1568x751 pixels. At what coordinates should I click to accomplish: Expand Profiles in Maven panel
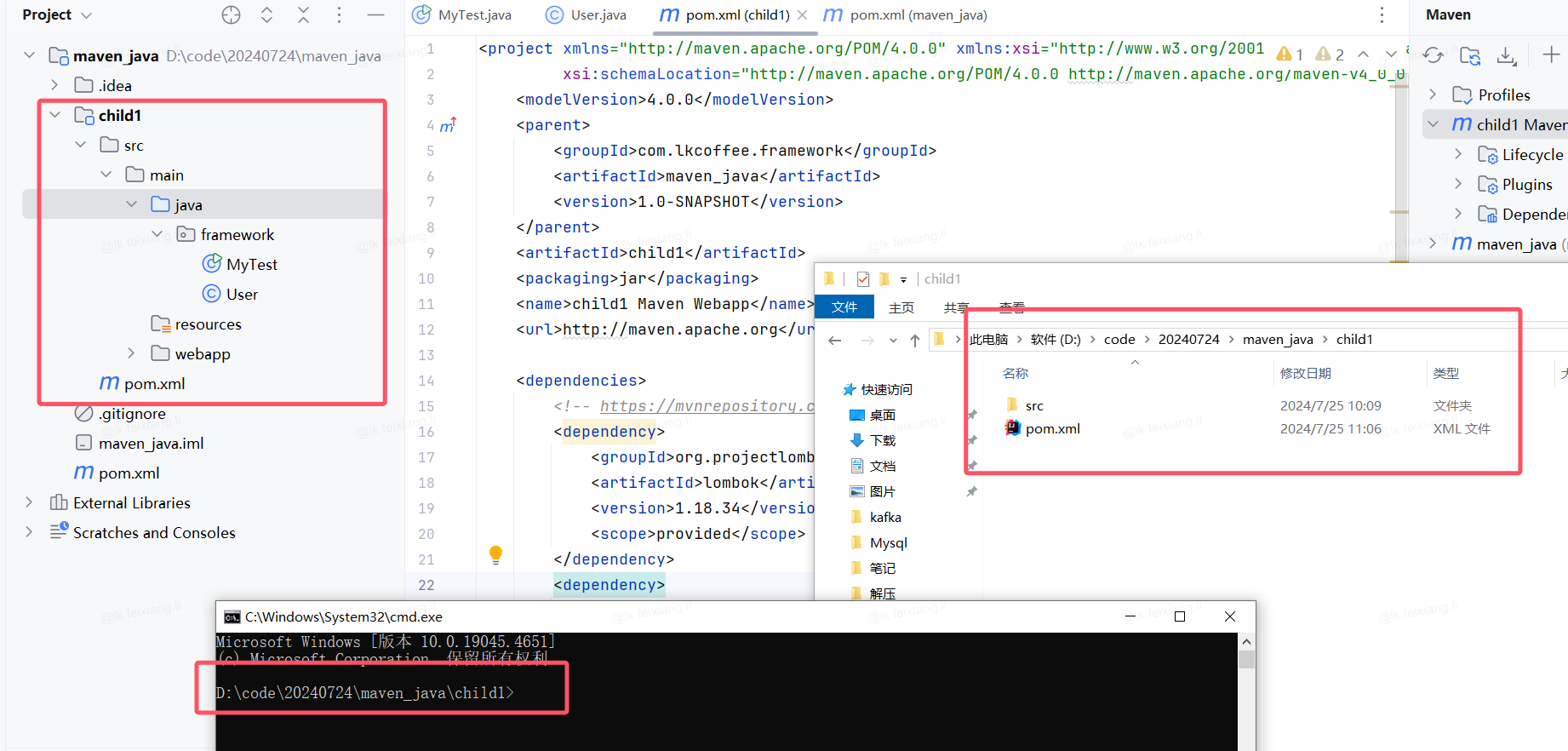(1433, 95)
